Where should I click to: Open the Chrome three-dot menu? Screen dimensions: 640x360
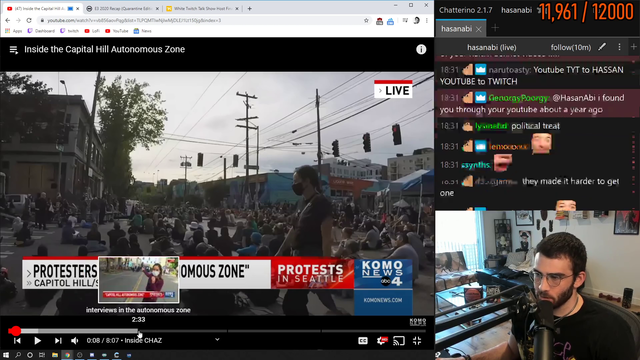click(427, 20)
